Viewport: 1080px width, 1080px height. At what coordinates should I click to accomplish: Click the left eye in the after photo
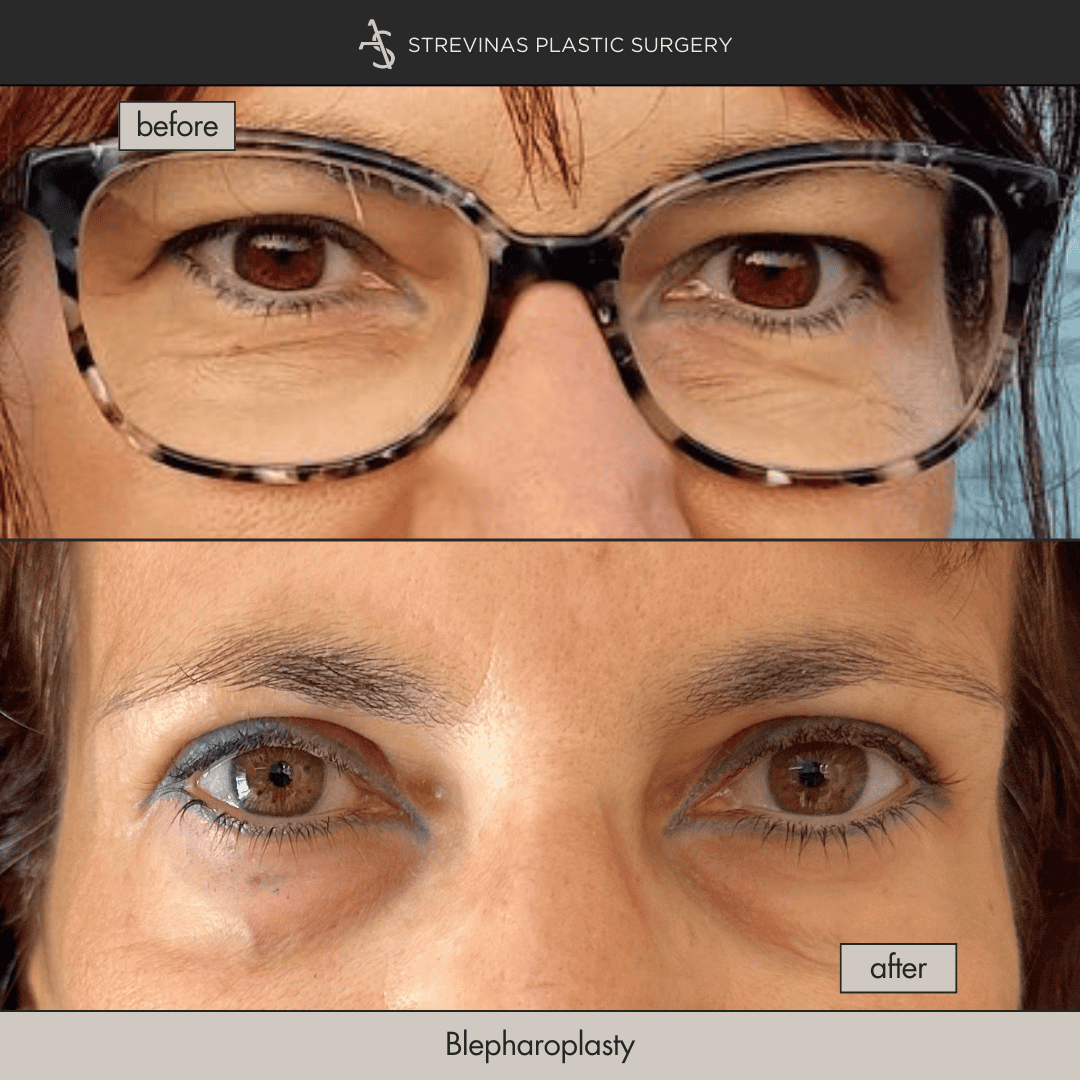pyautogui.click(x=280, y=778)
